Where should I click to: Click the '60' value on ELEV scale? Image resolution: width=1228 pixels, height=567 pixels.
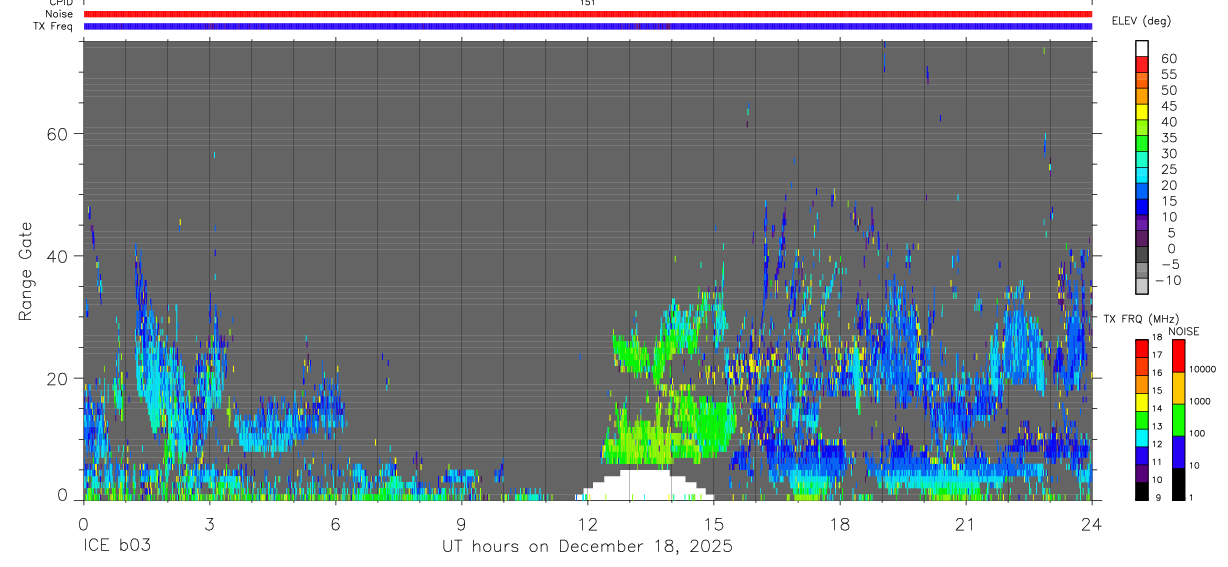pyautogui.click(x=1168, y=59)
